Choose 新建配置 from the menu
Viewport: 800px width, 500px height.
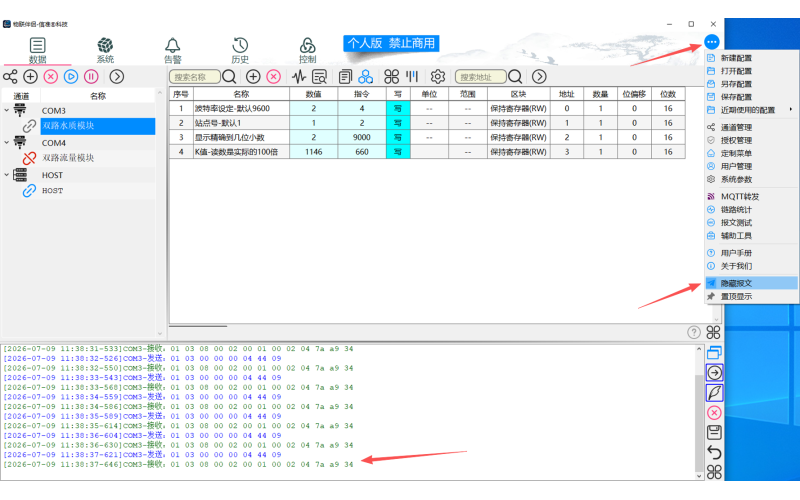point(751,58)
